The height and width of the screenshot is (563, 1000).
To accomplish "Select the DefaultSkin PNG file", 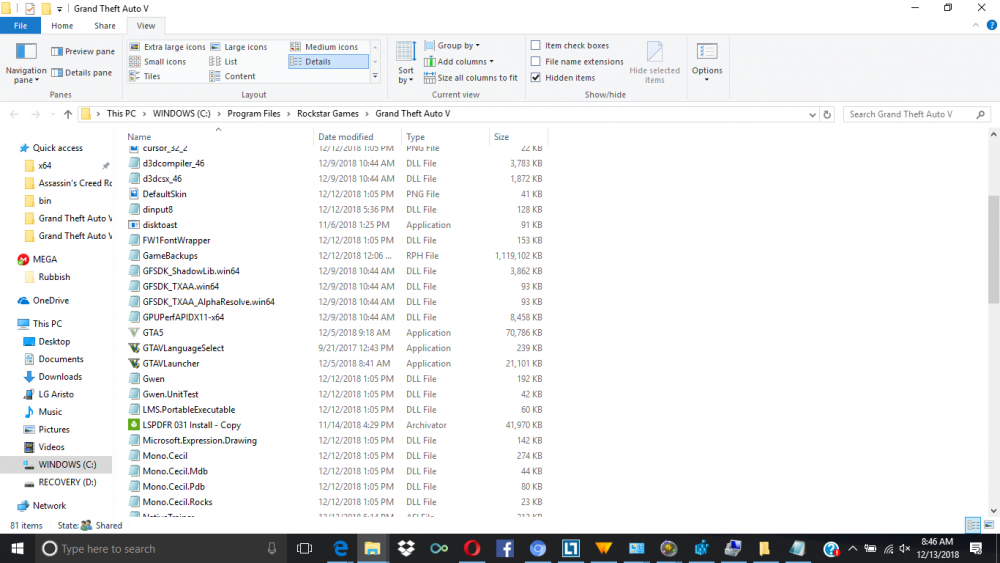I will coord(164,194).
